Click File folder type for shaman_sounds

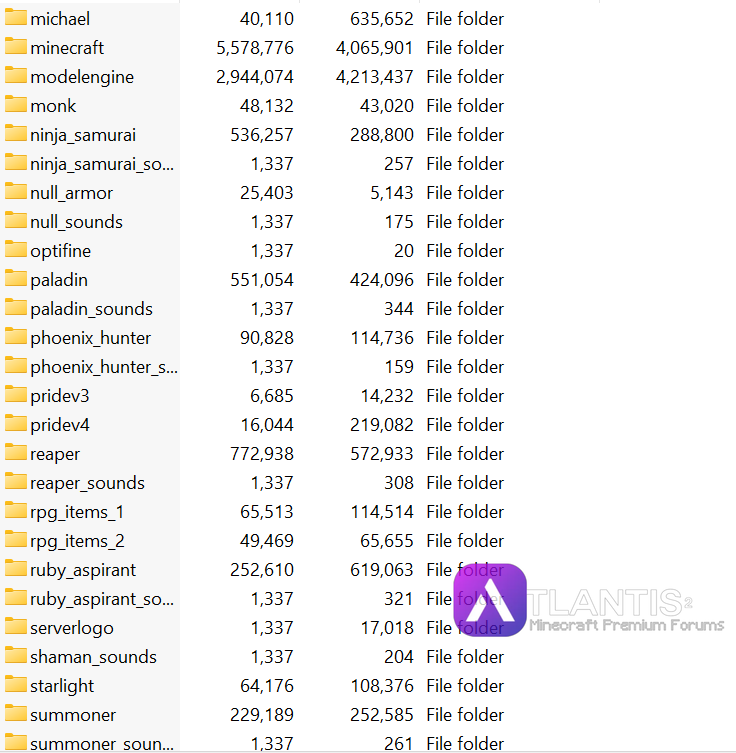coord(465,657)
